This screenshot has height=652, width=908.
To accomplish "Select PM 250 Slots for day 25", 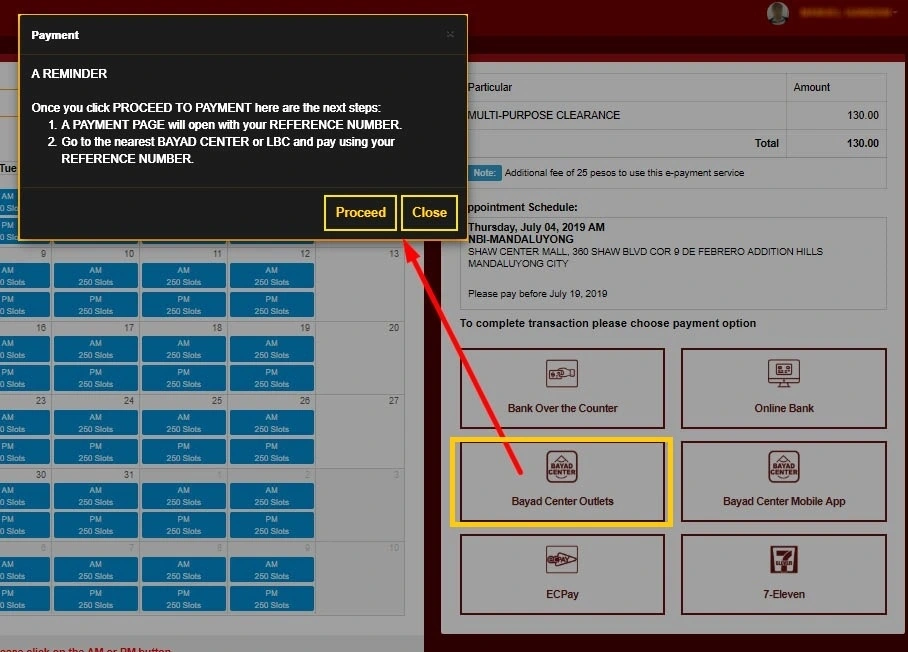I will pos(184,452).
